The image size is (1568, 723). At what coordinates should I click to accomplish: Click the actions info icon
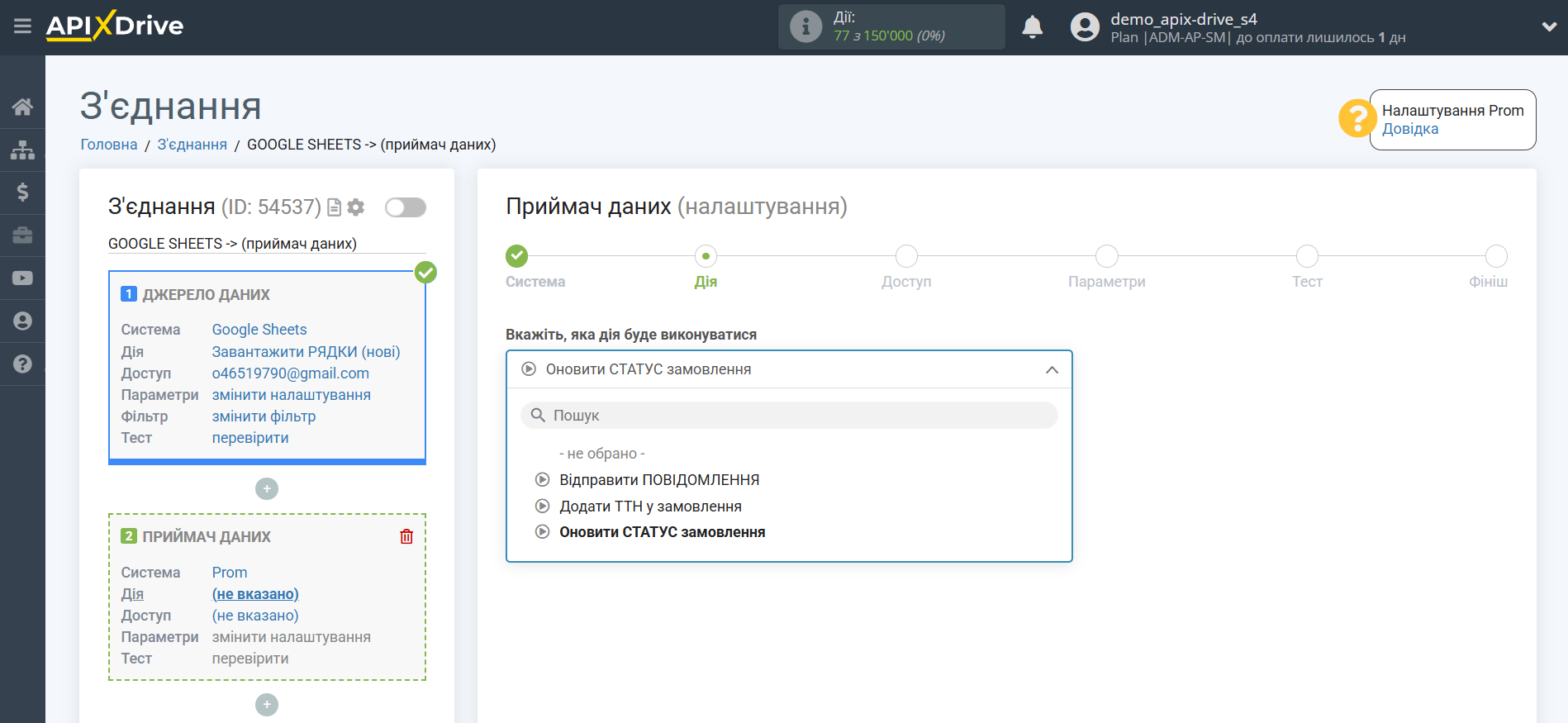click(x=805, y=26)
